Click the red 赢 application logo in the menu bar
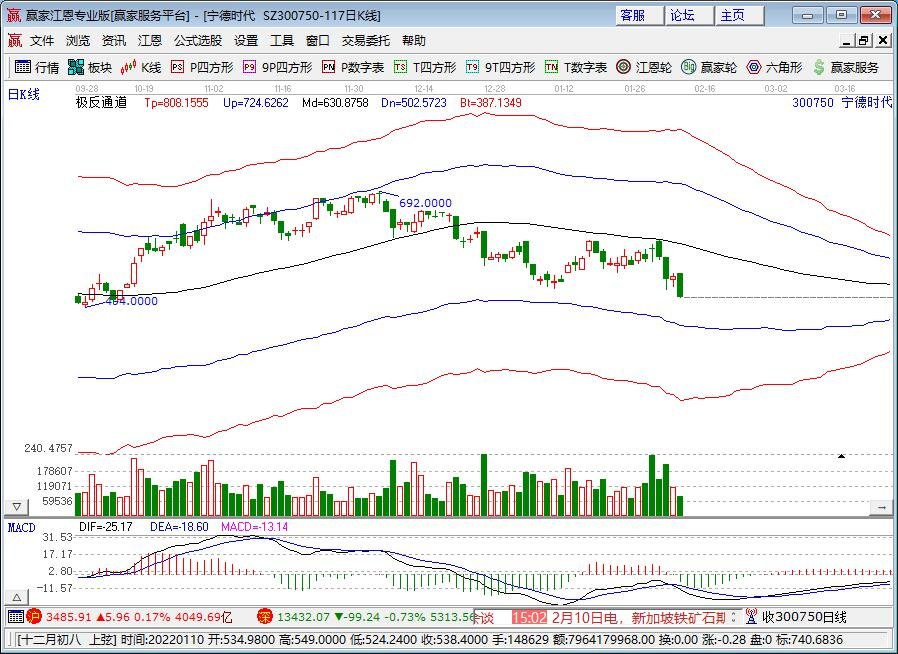This screenshot has height=654, width=898. [14, 41]
